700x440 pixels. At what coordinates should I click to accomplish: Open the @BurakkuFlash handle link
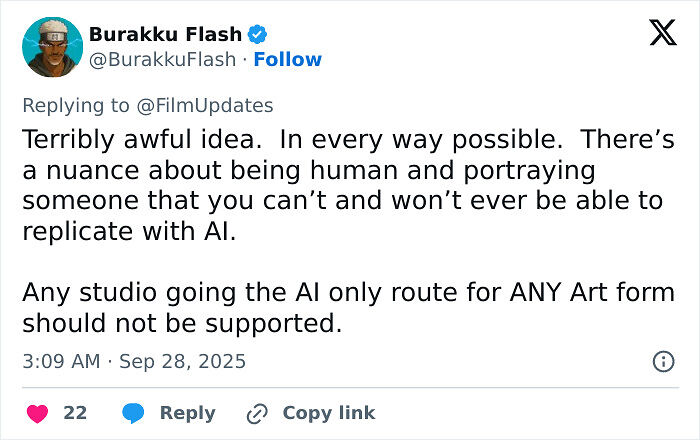(x=162, y=60)
